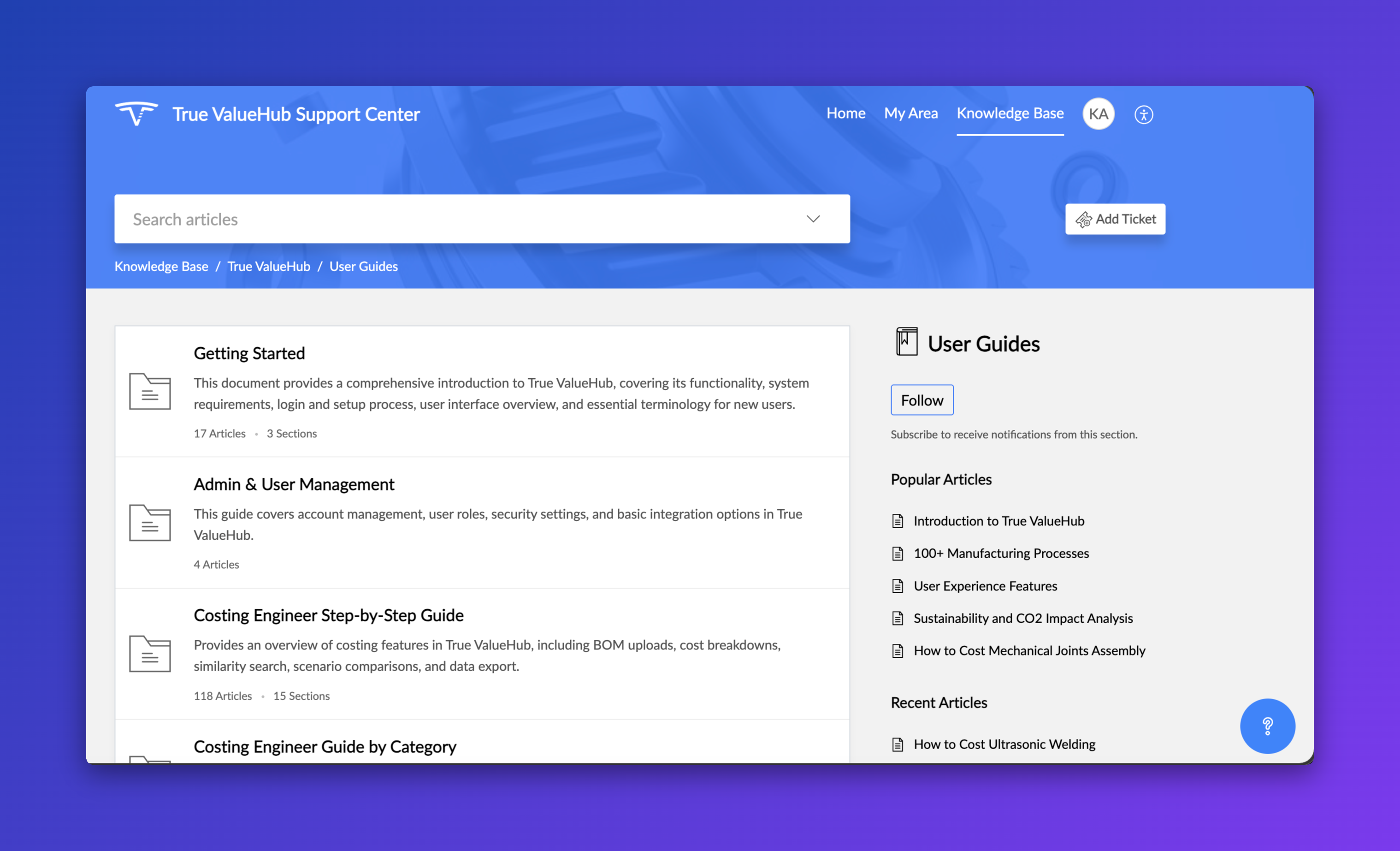Click Subscribe to receive notifications text
Screen dimensions: 1400x851
point(1014,434)
